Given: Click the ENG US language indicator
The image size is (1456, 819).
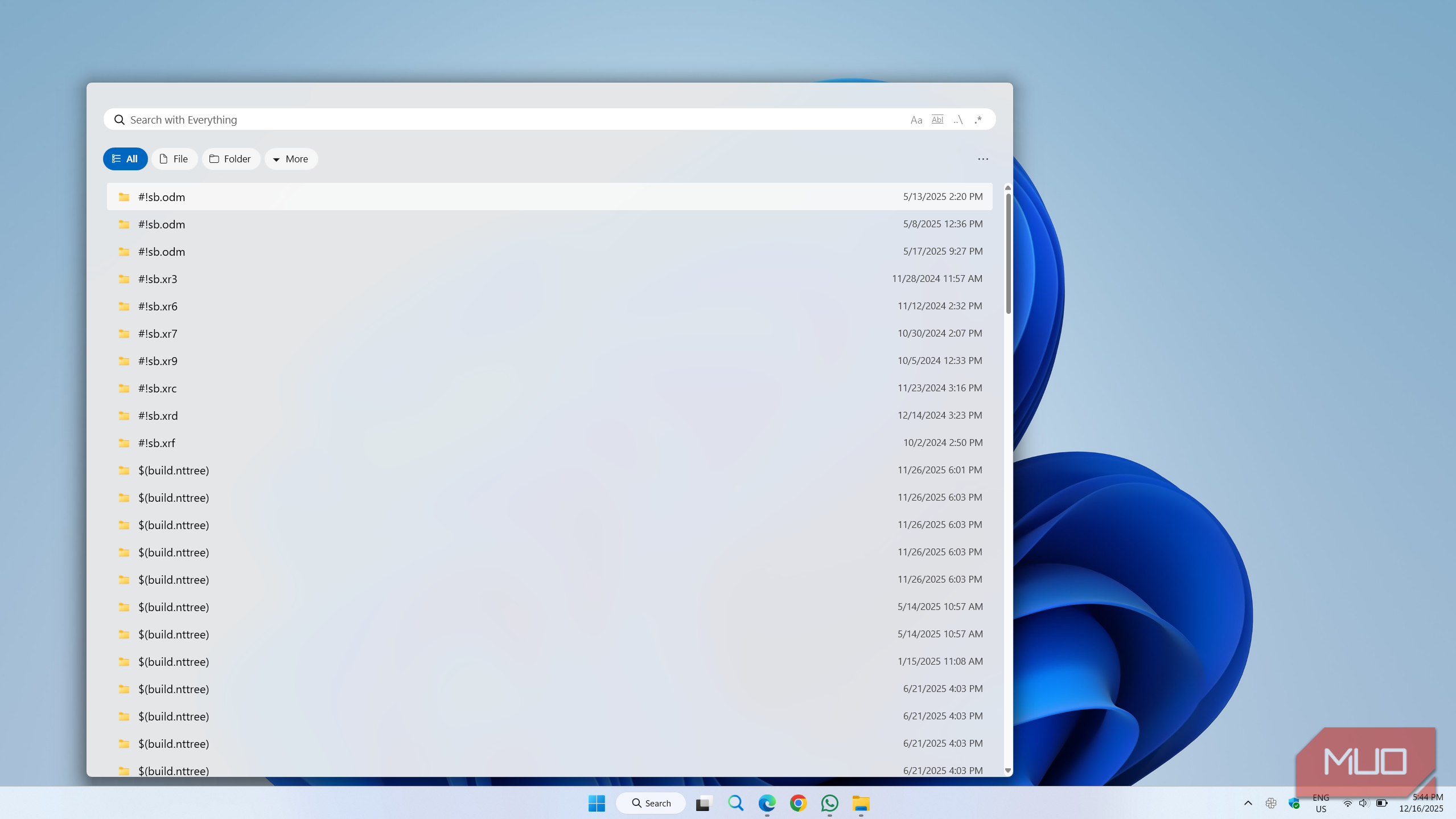Looking at the screenshot, I should coord(1321,803).
